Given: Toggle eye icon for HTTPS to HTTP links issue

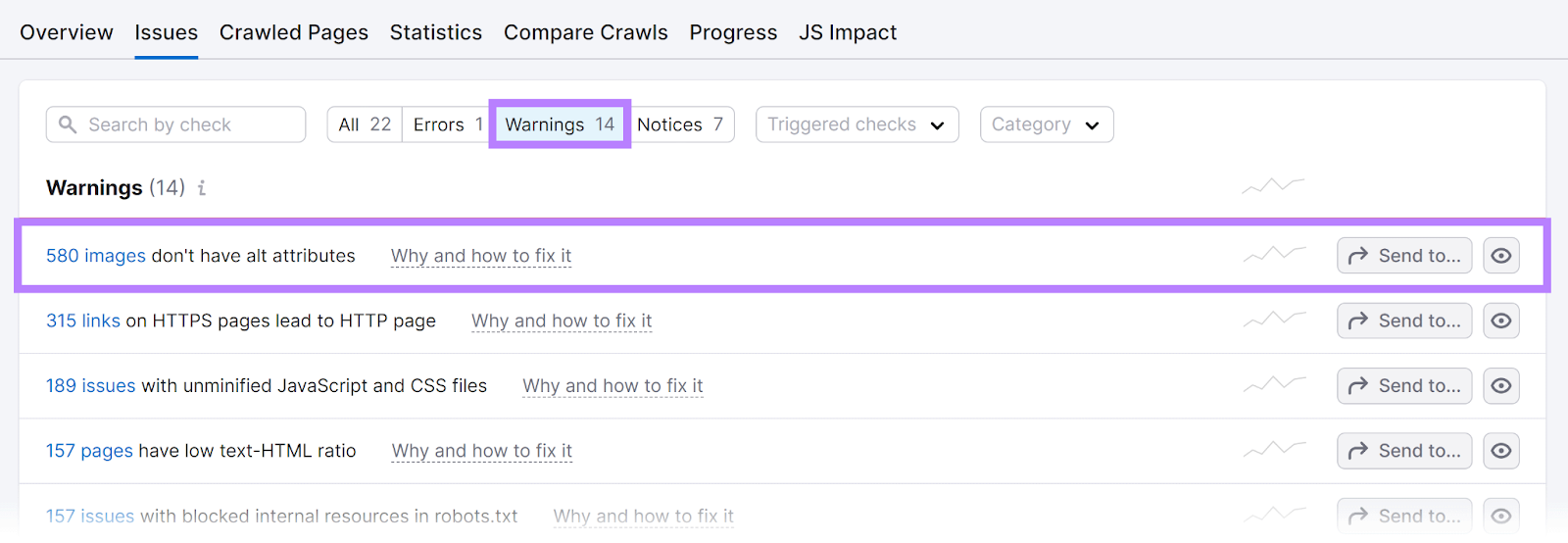Looking at the screenshot, I should coord(1500,321).
